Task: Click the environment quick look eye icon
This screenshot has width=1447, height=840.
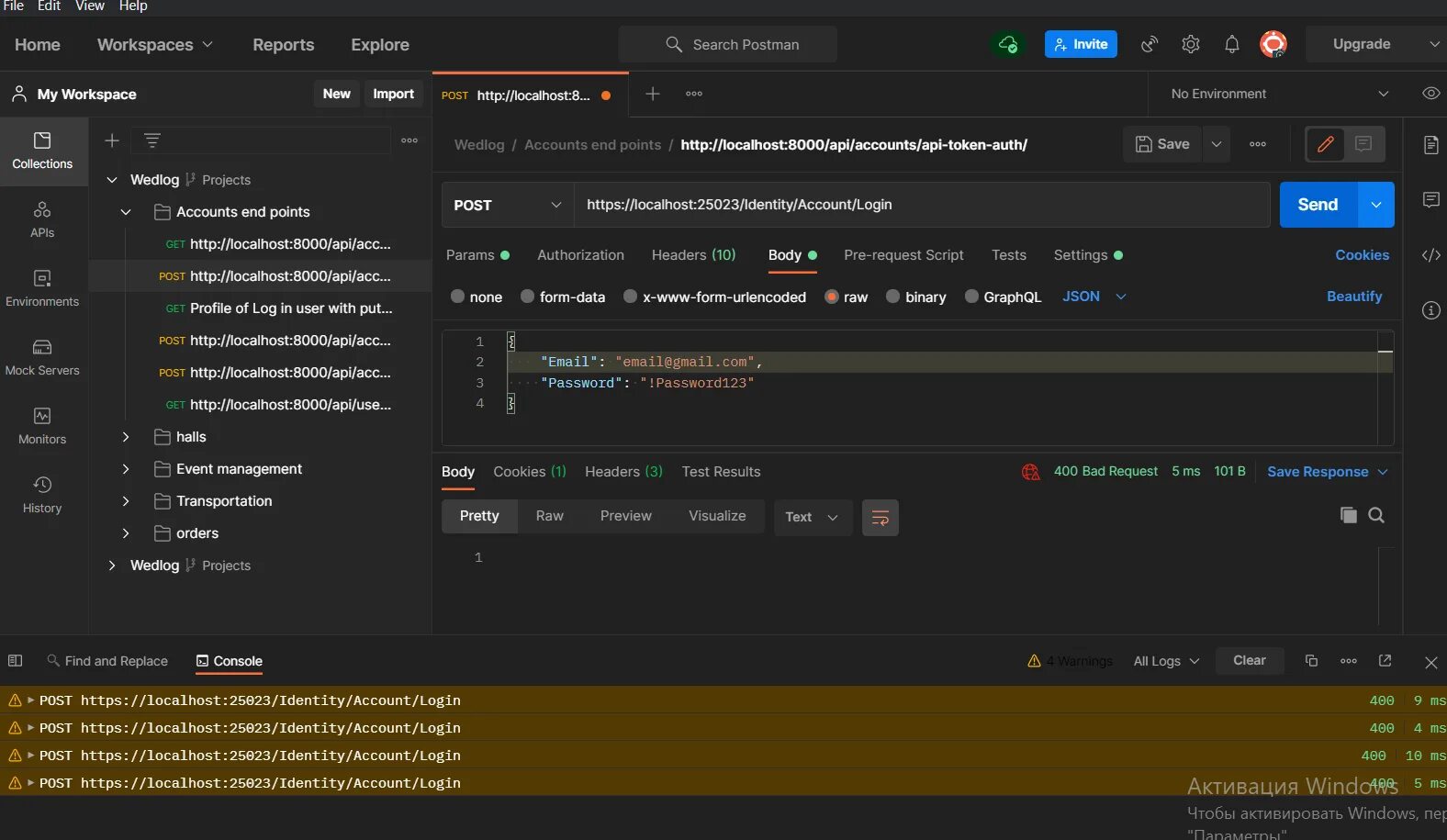Action: [x=1430, y=94]
